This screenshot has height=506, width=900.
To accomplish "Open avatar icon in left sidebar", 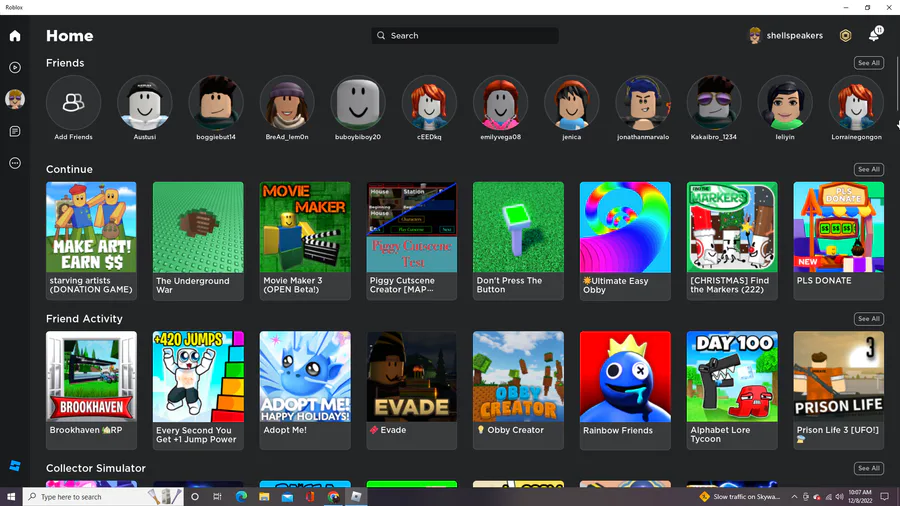I will tap(15, 99).
